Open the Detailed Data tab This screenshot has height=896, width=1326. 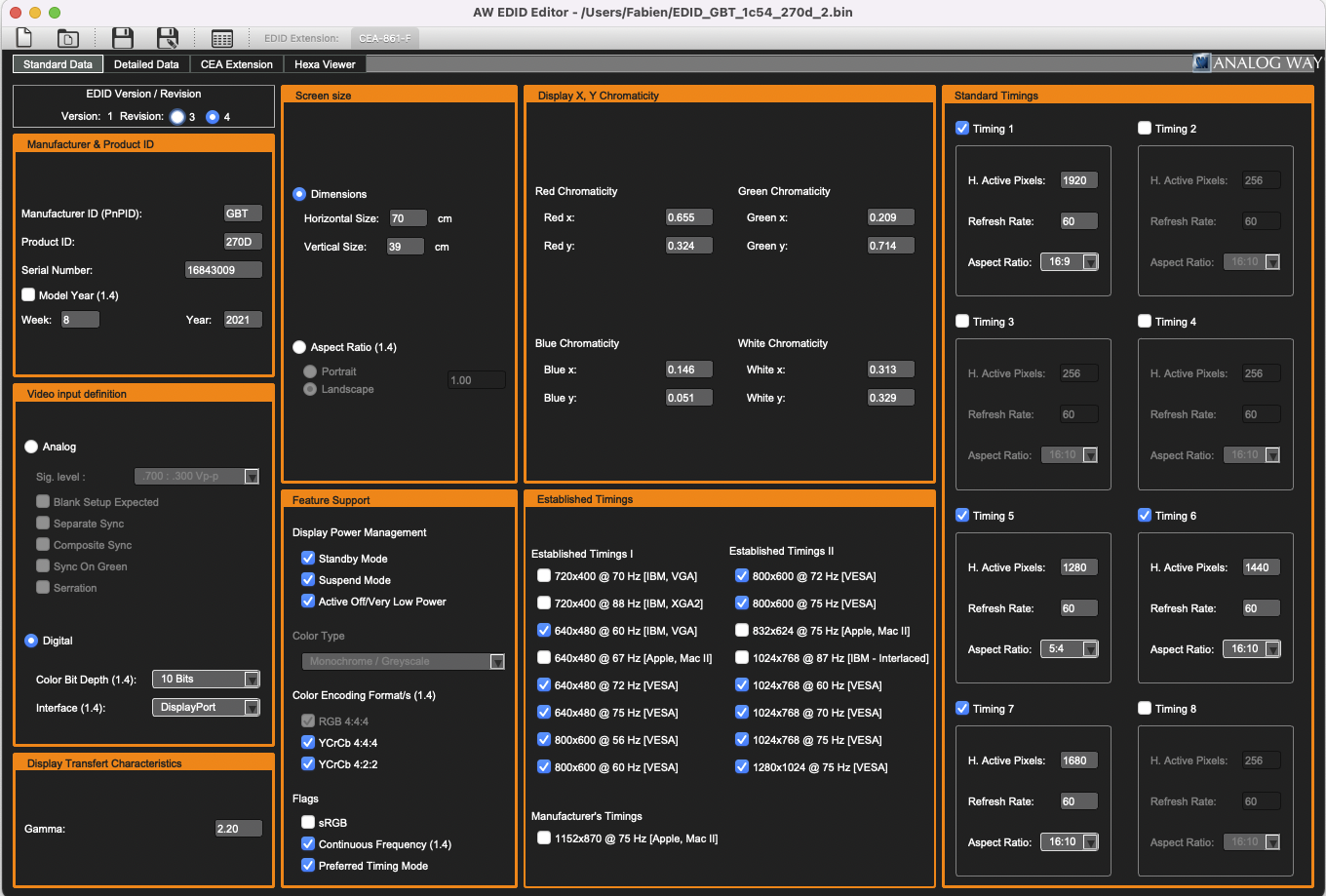[x=146, y=64]
